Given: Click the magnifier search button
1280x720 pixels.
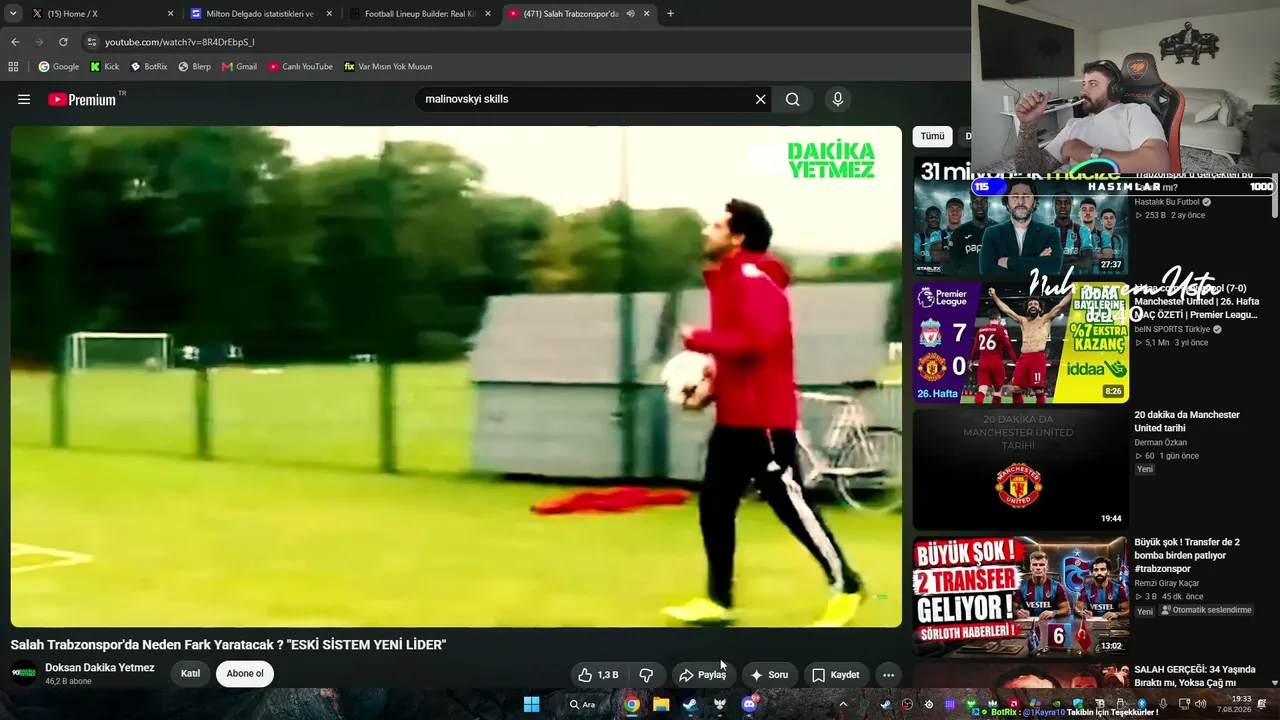Looking at the screenshot, I should coord(793,99).
